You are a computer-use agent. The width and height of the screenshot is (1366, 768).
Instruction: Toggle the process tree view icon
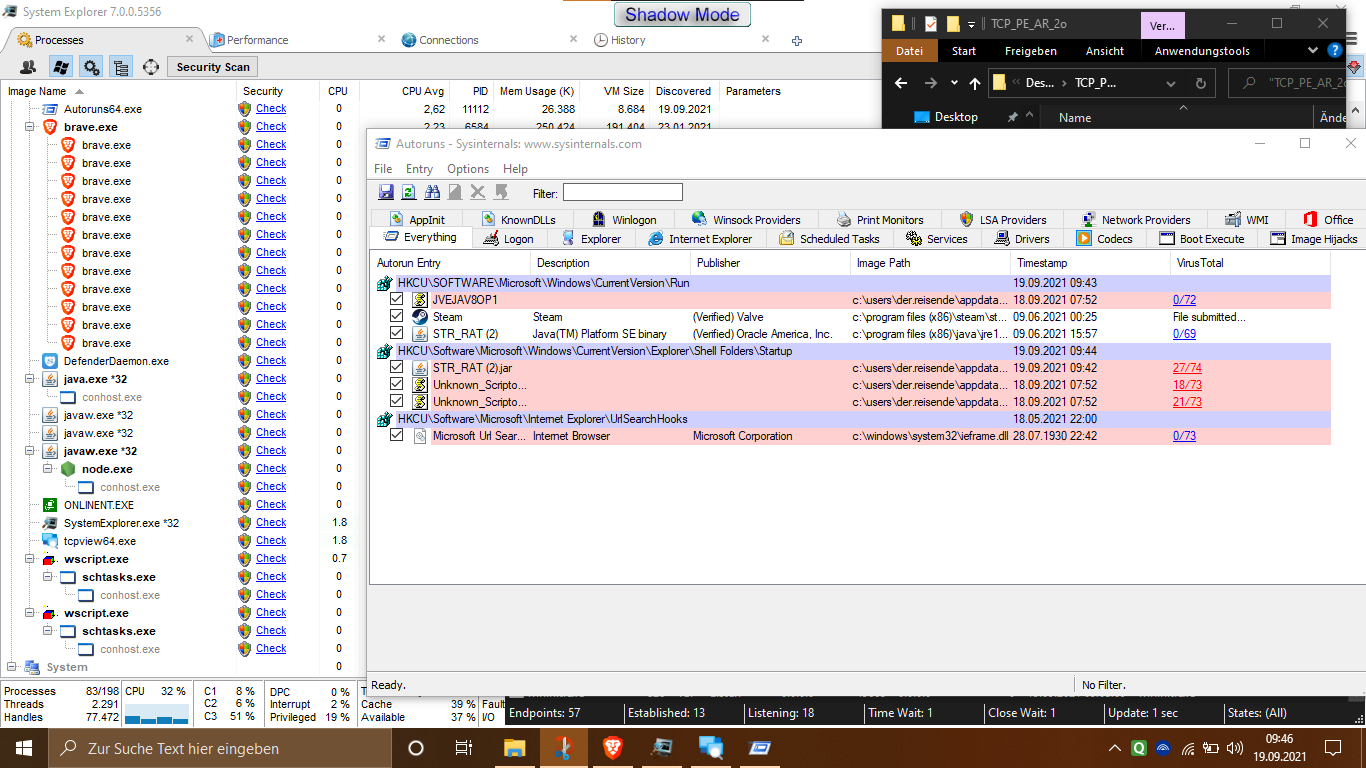(121, 67)
